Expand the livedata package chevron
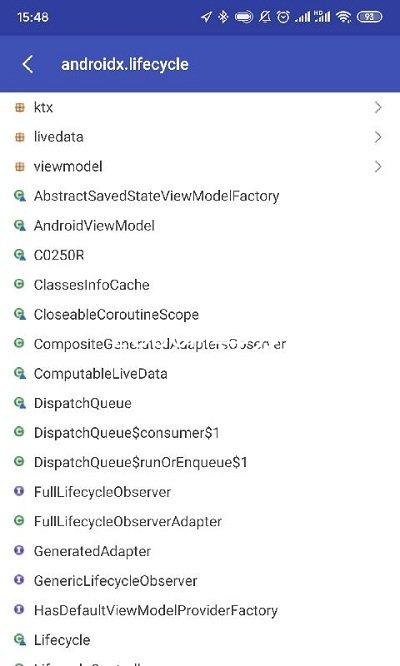The width and height of the screenshot is (400, 666). [x=378, y=137]
